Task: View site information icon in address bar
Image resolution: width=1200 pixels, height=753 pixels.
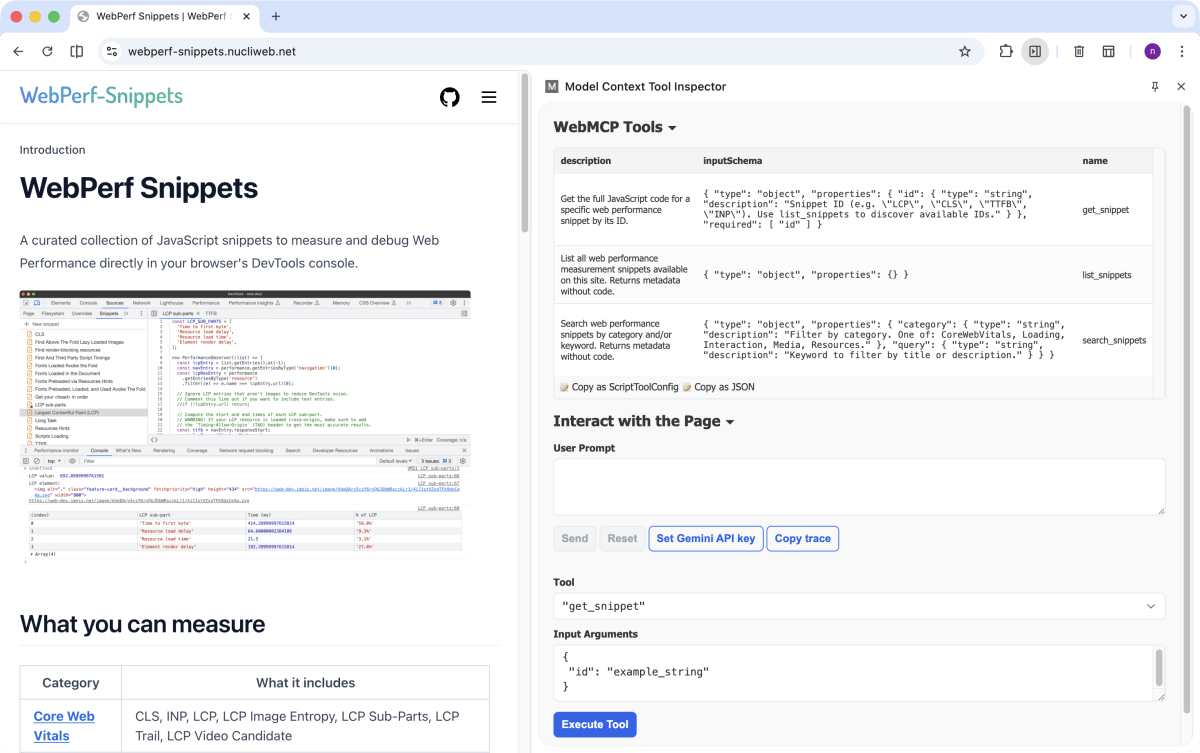Action: tap(112, 51)
